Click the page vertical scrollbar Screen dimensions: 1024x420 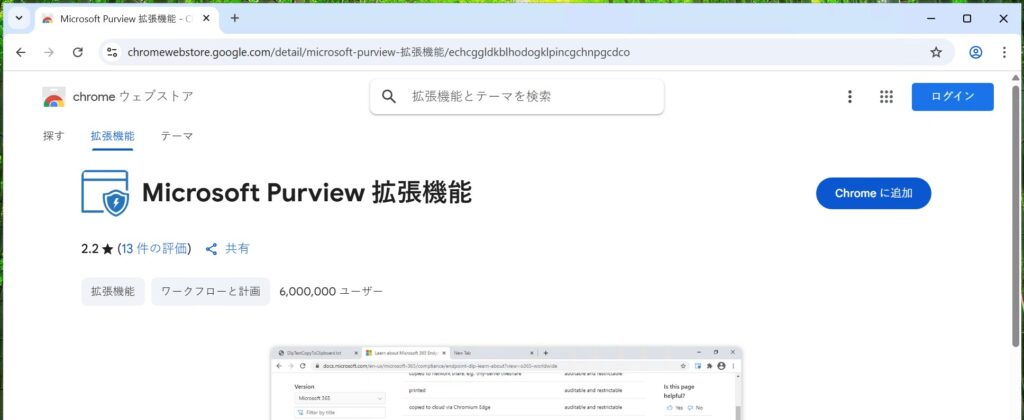1016,216
